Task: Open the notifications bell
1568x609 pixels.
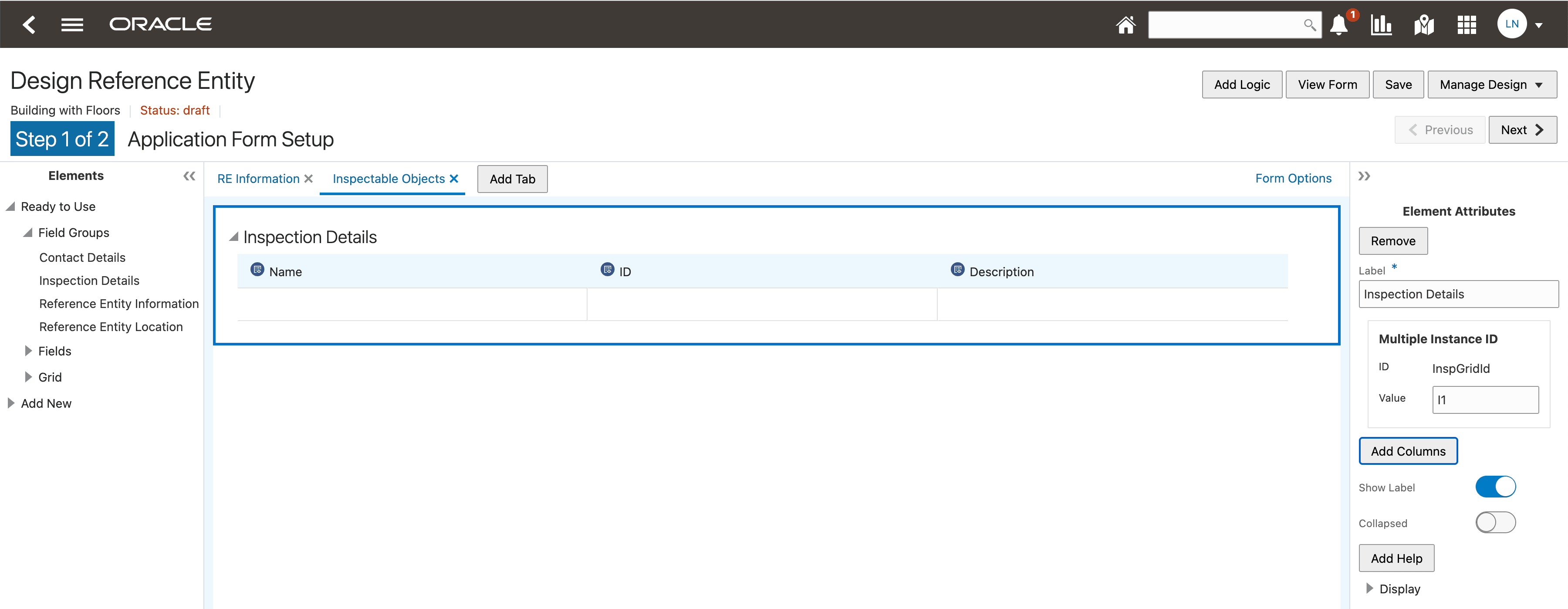Action: (x=1338, y=25)
